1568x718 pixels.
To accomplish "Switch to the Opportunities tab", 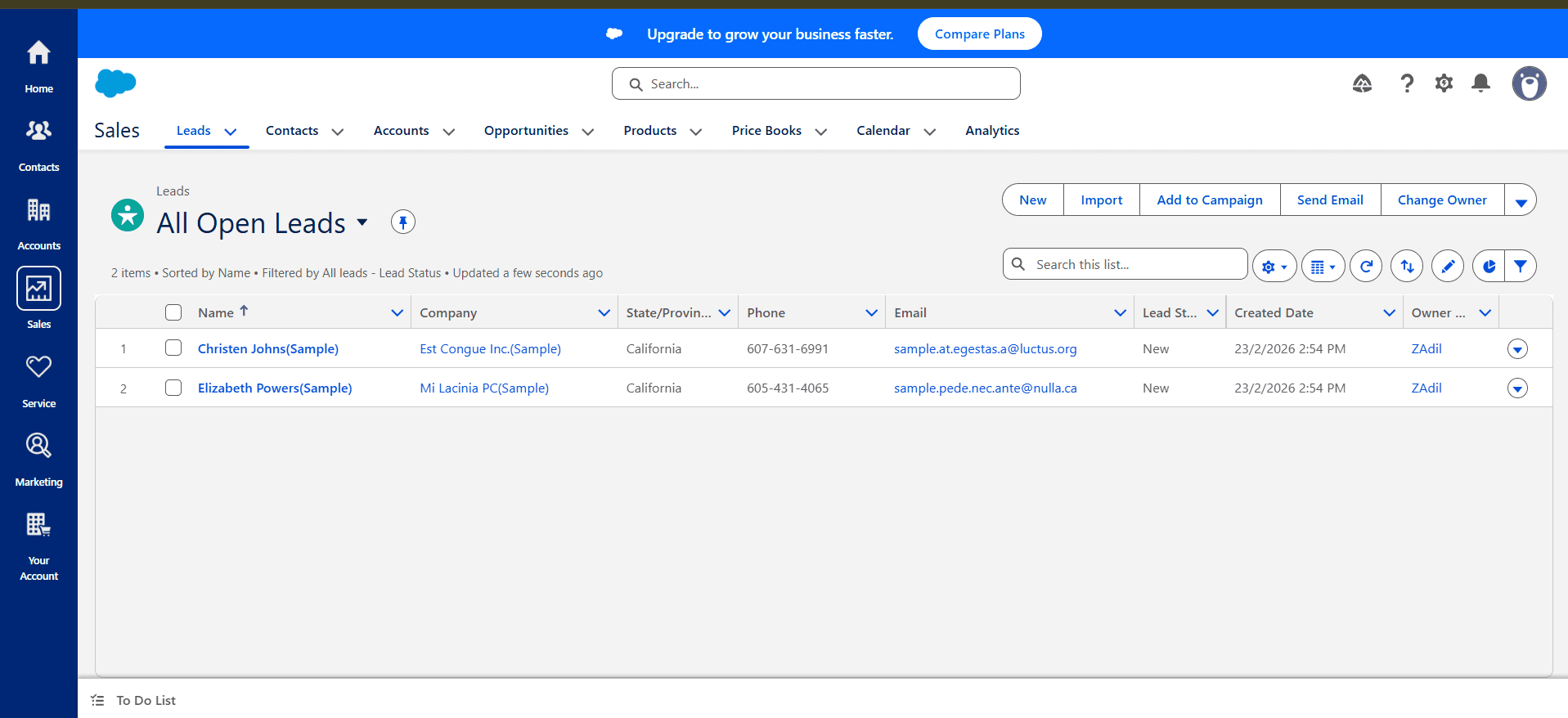I will click(526, 131).
